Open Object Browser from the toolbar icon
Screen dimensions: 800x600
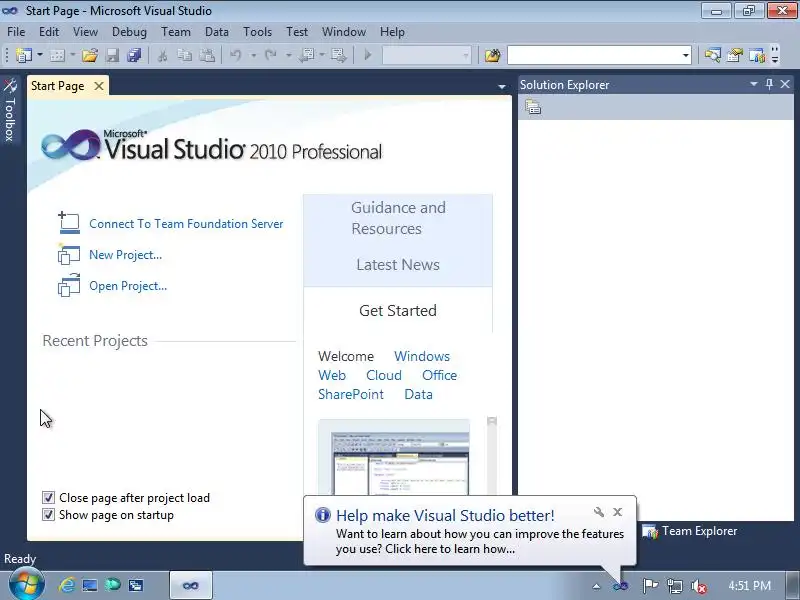[757, 55]
